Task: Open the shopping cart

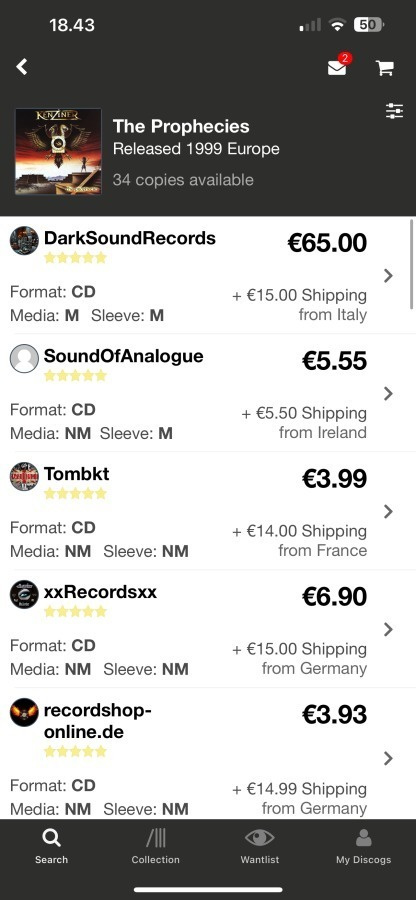Action: tap(384, 68)
